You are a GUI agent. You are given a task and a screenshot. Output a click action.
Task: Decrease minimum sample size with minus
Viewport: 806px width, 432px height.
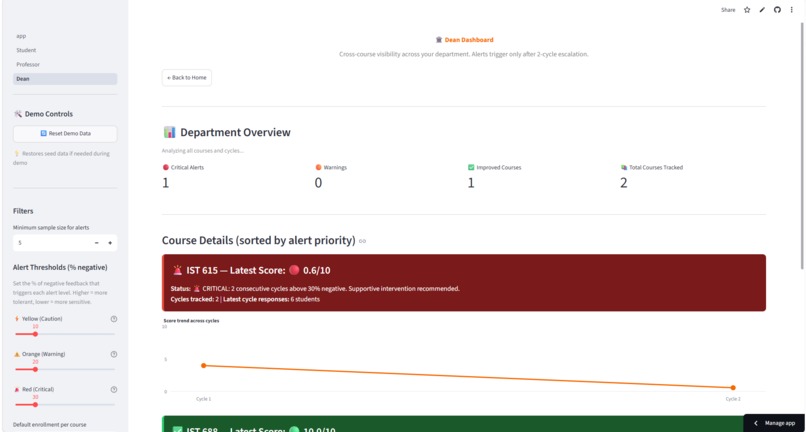point(97,243)
